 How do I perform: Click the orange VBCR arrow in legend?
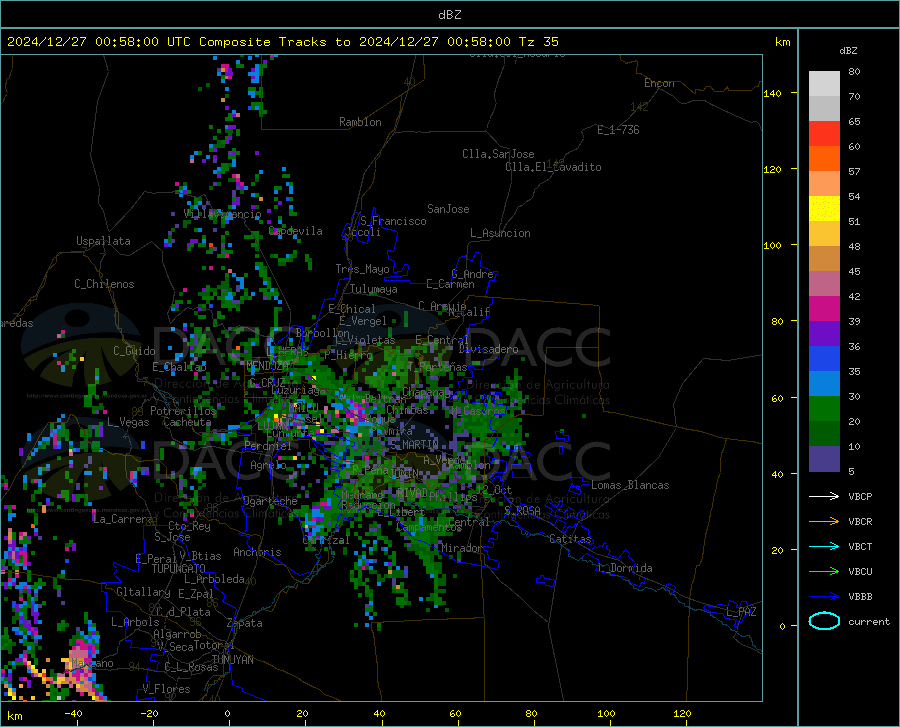click(x=824, y=521)
